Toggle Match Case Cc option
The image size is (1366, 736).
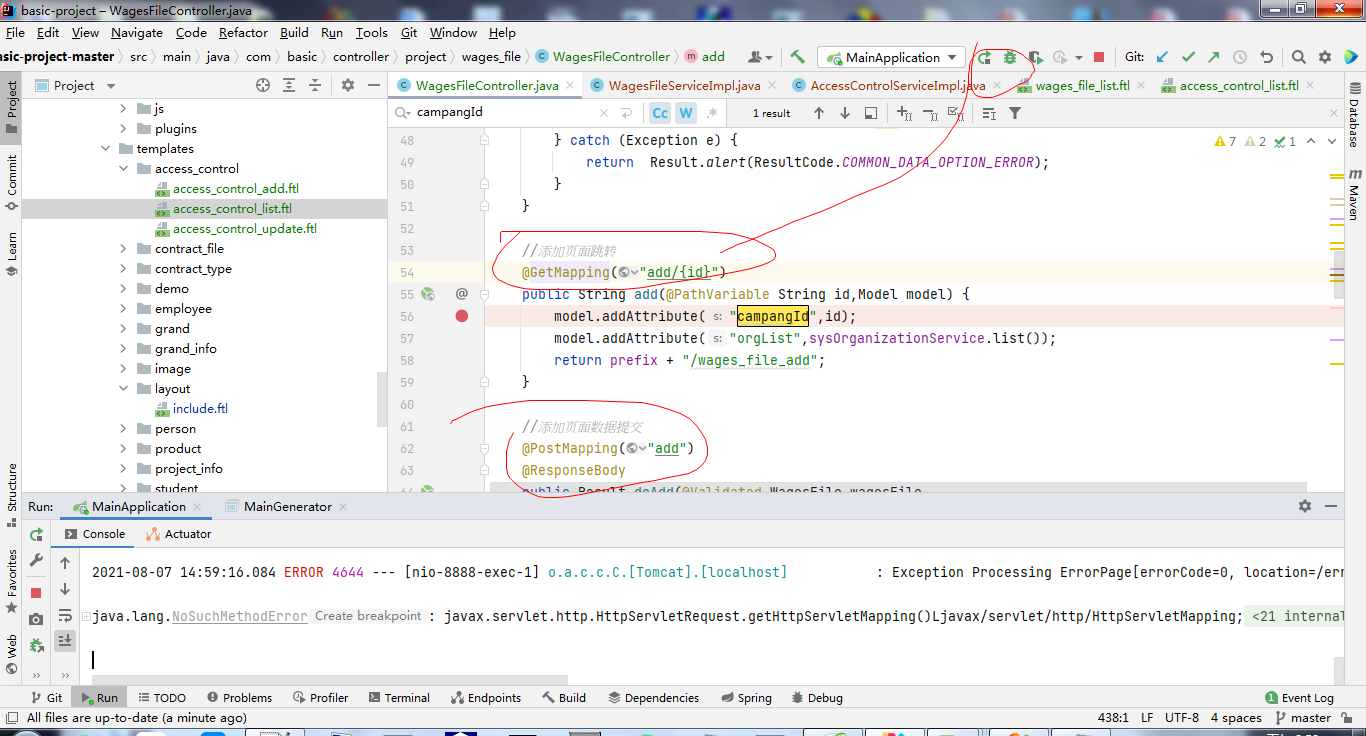tap(660, 113)
